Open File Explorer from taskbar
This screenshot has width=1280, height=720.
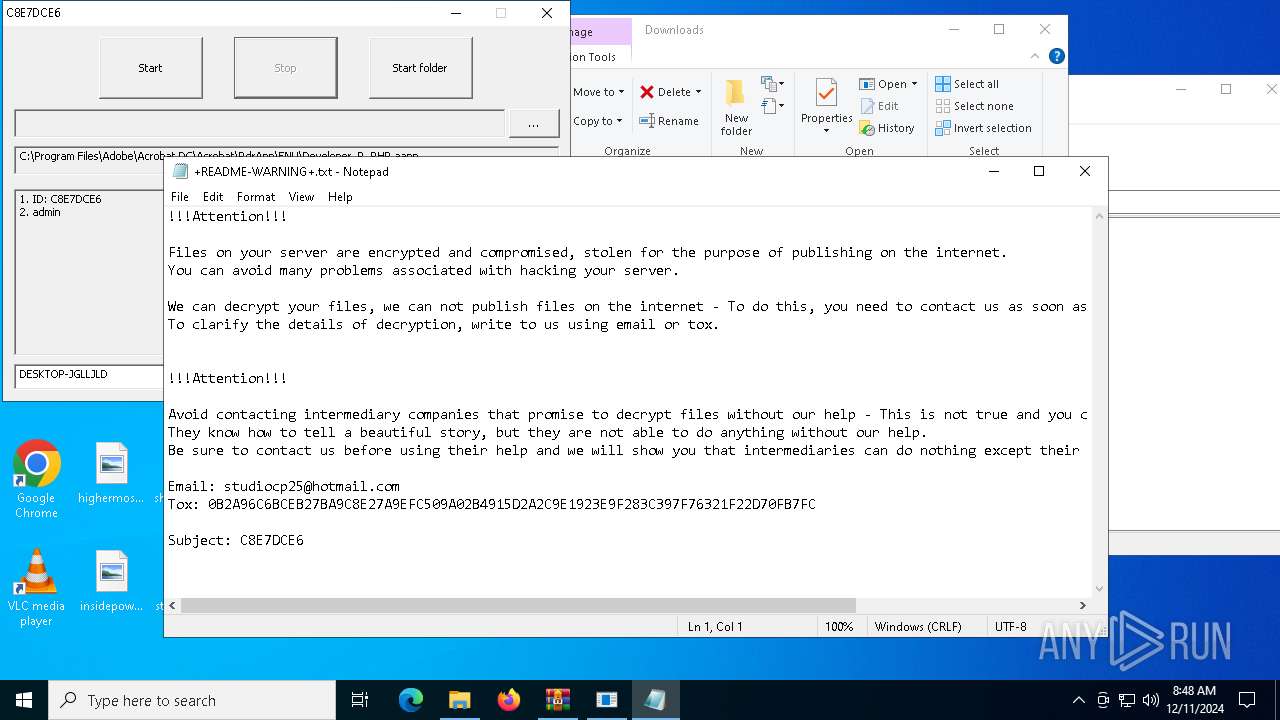point(459,700)
